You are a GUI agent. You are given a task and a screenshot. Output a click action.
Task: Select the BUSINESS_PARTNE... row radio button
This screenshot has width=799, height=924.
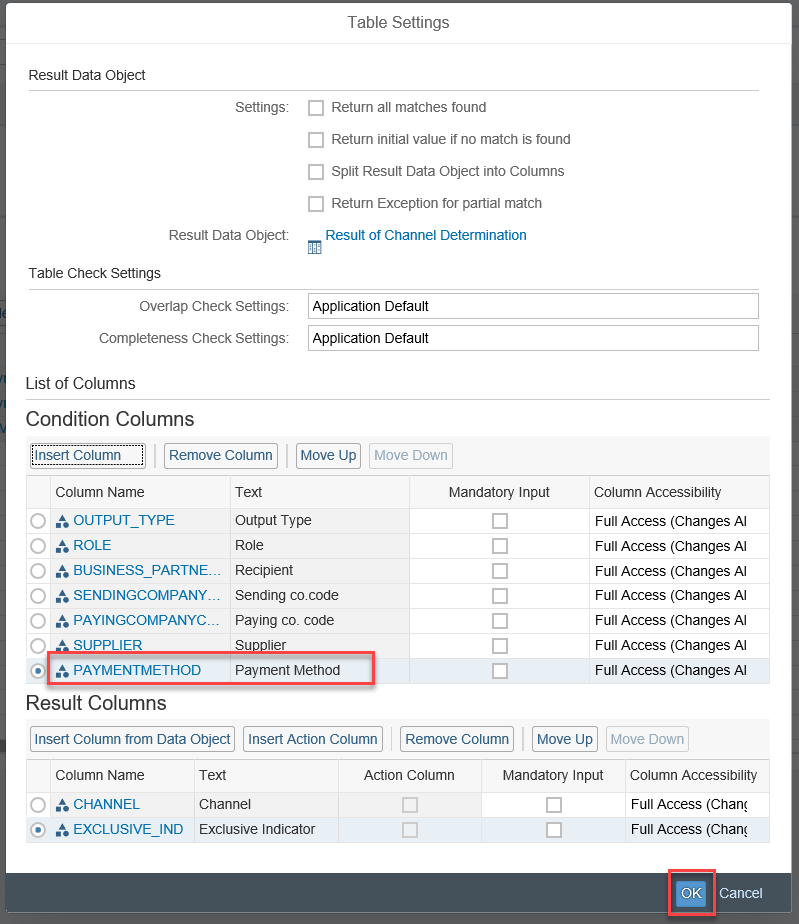tap(38, 571)
